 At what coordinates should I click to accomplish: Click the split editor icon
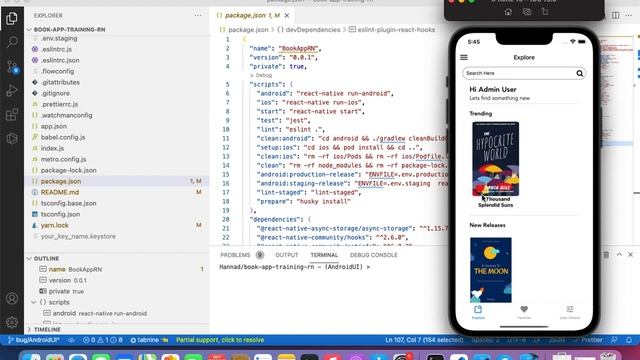click(616, 16)
